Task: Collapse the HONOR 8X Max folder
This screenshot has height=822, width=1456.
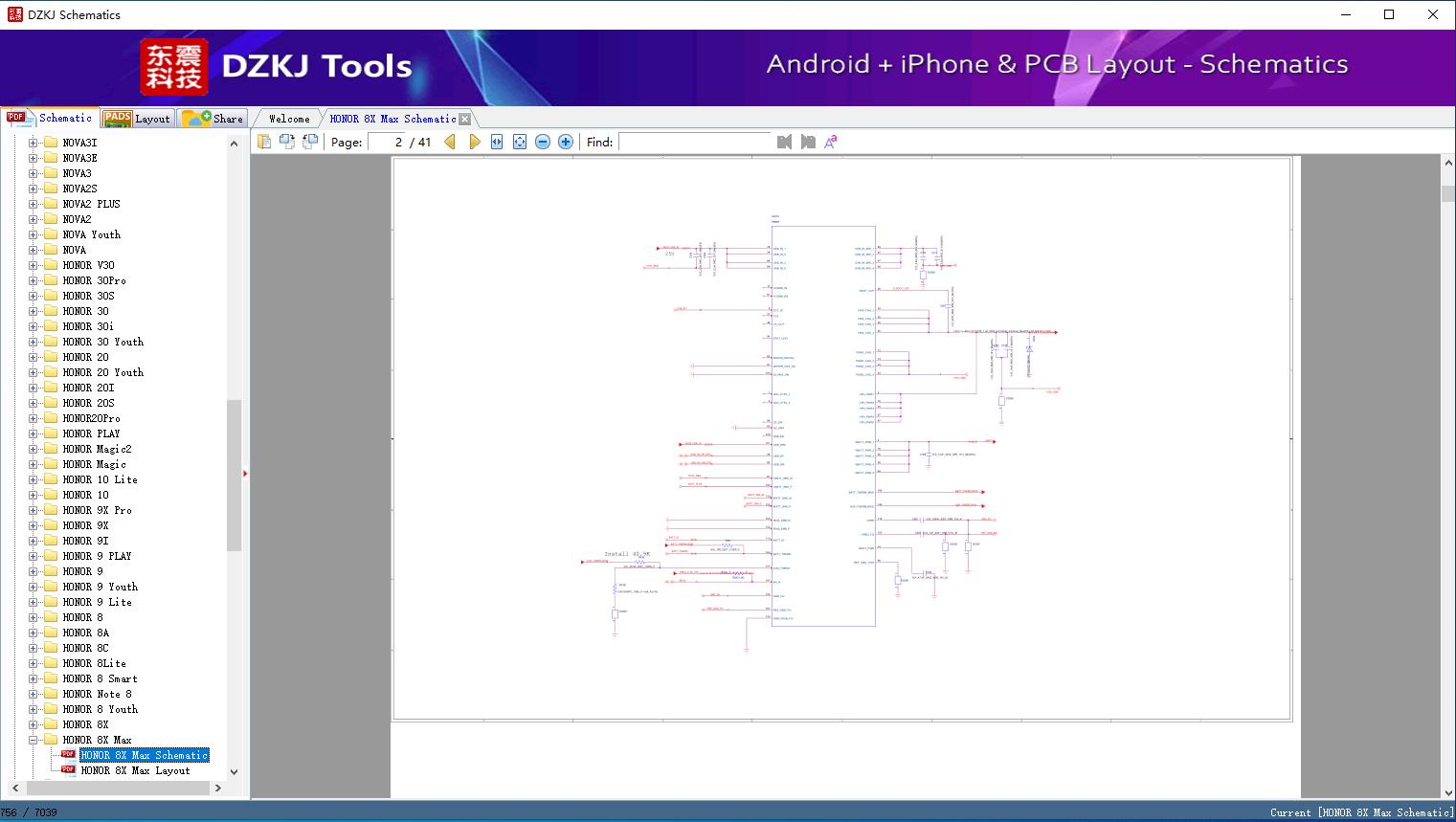Action: click(34, 740)
